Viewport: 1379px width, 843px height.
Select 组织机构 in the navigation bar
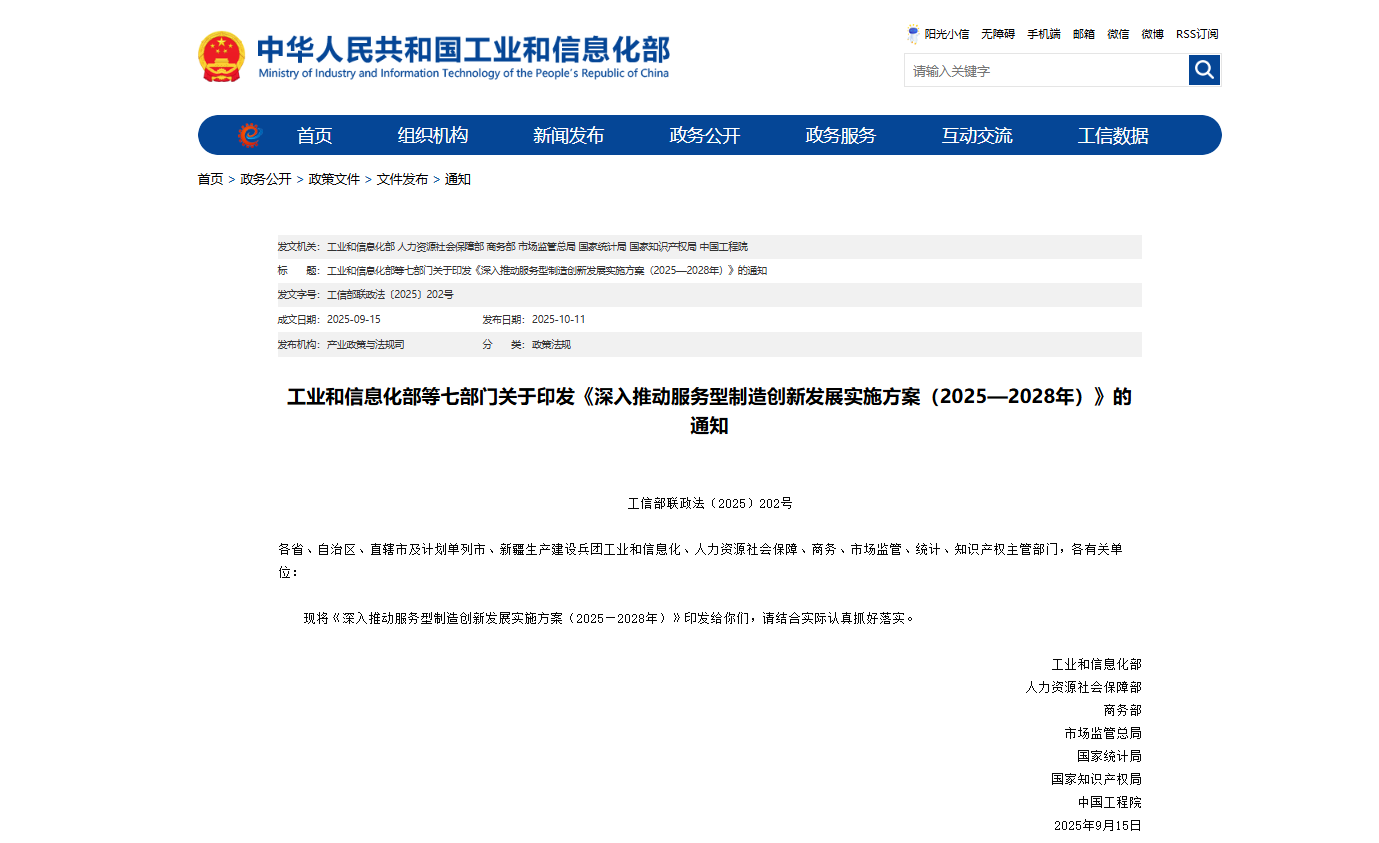[x=432, y=134]
